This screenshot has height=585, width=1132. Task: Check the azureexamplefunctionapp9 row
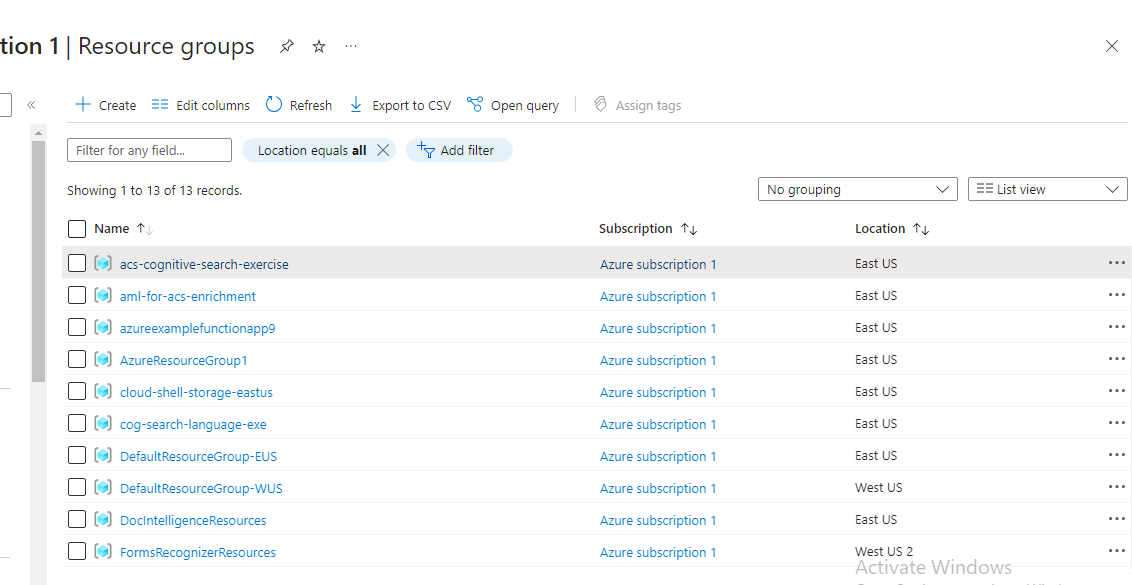tap(77, 327)
